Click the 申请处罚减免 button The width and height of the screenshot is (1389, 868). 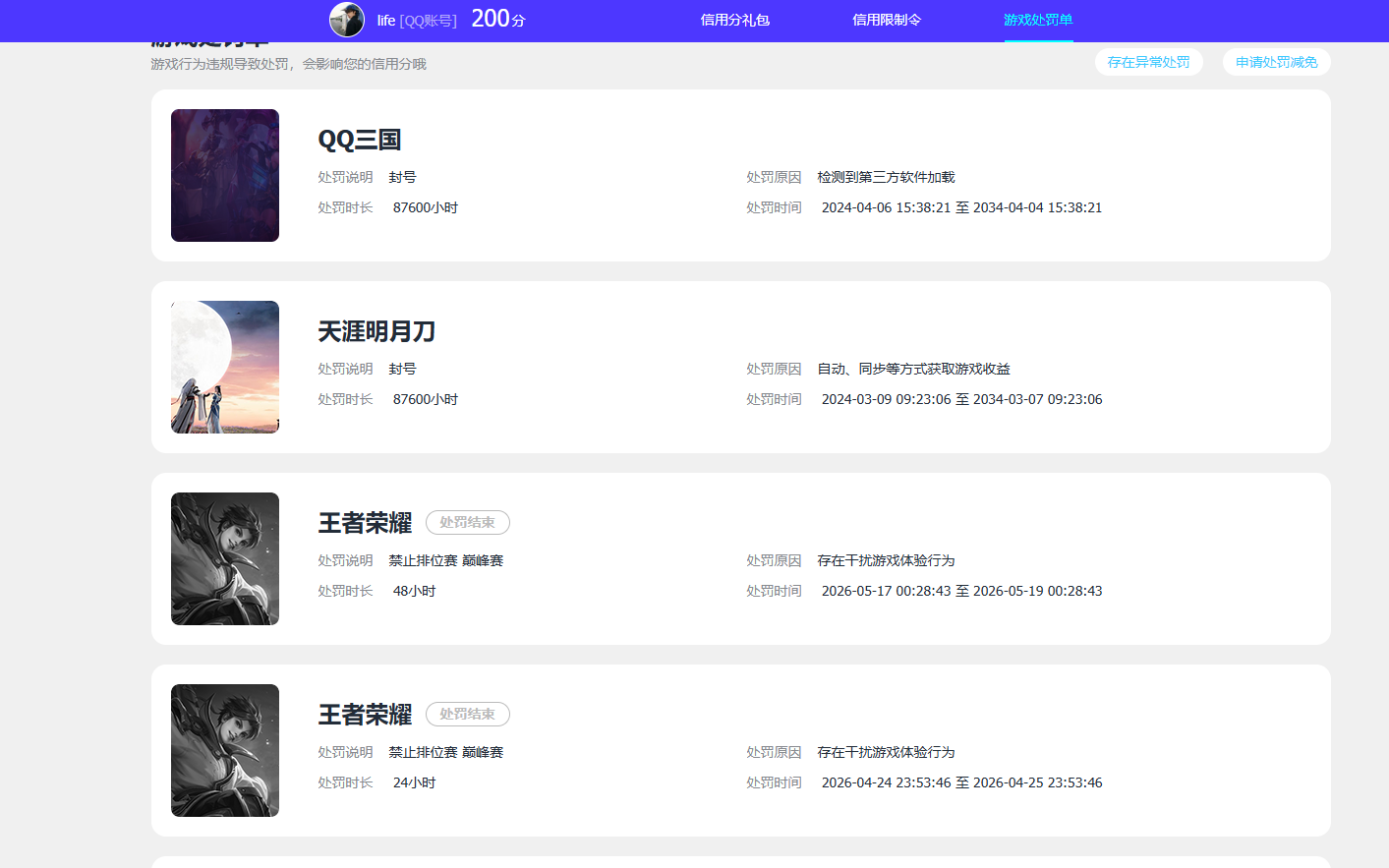pos(1277,62)
